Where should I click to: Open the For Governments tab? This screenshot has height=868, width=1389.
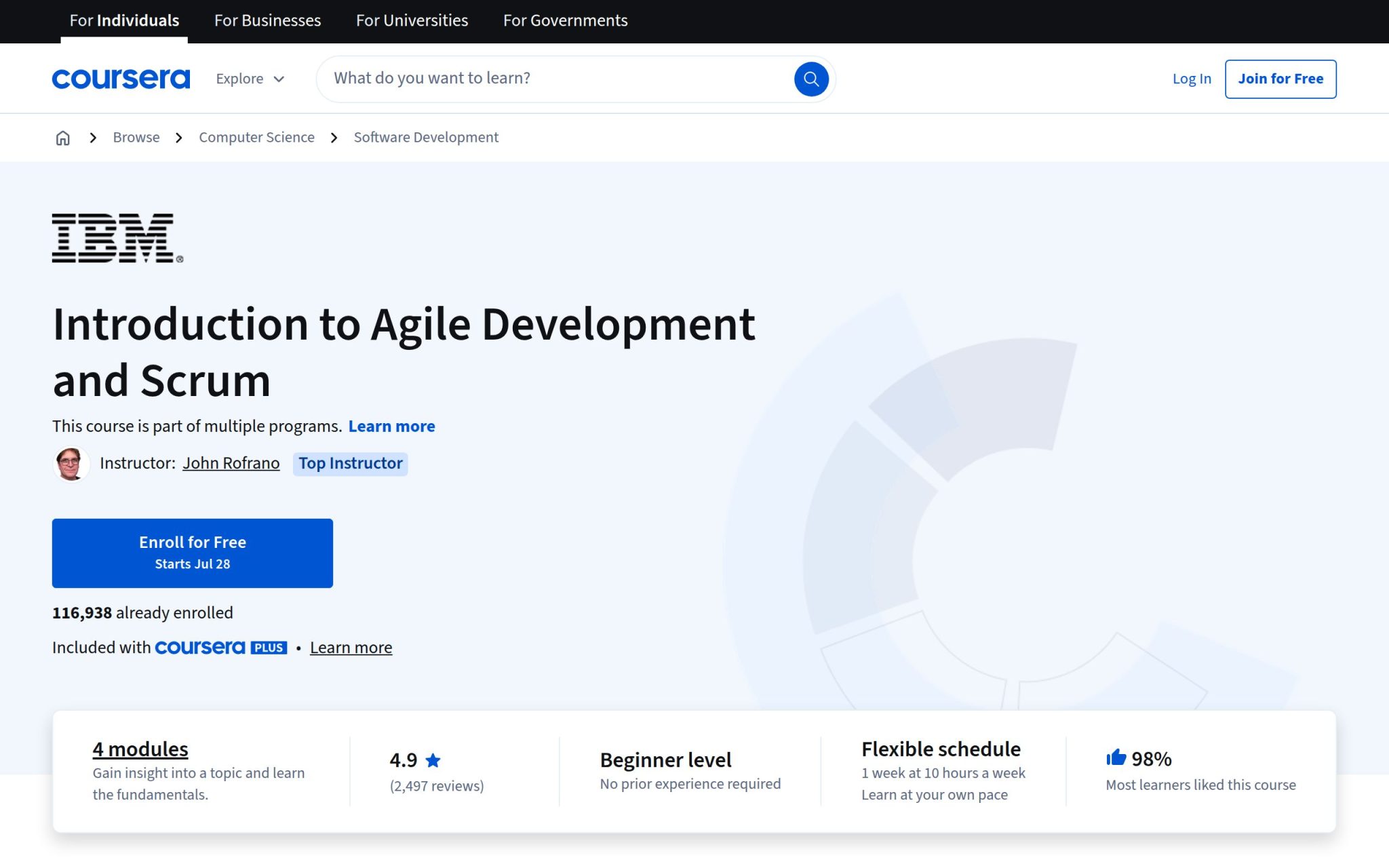[x=565, y=20]
